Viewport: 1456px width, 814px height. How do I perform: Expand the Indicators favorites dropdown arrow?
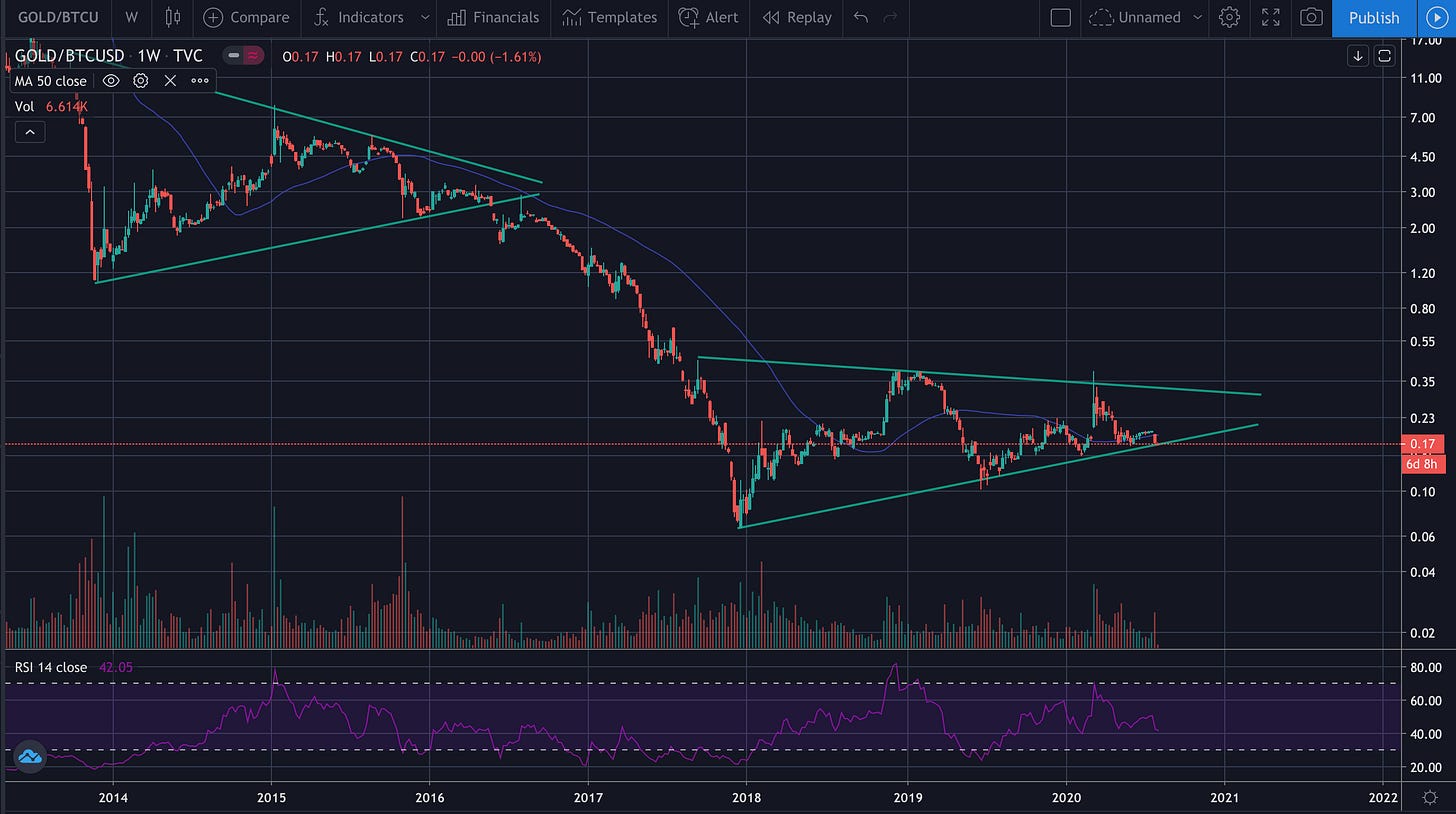426,17
